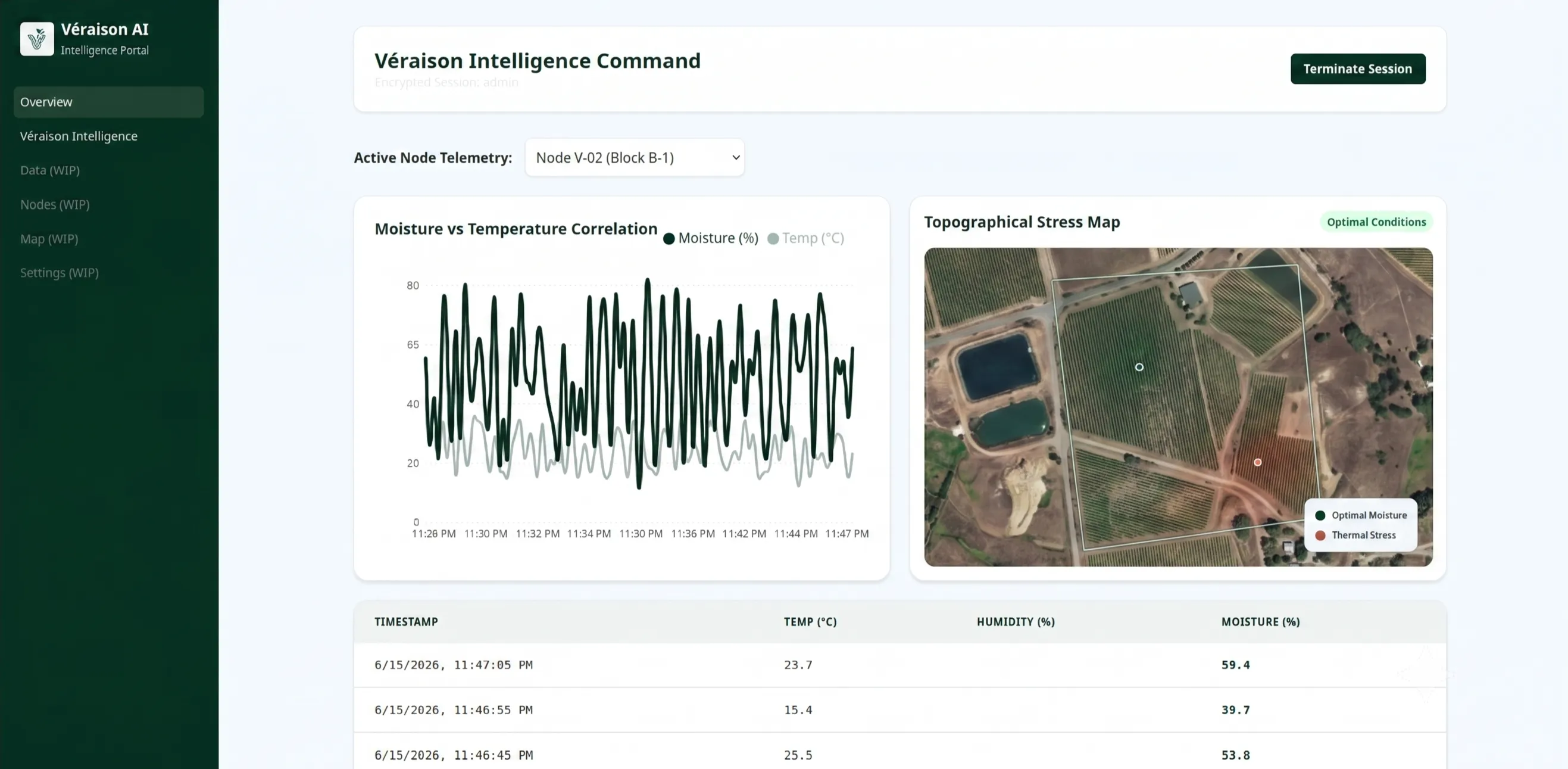Click the topographical stress map image
This screenshot has width=1568, height=769.
[1178, 407]
